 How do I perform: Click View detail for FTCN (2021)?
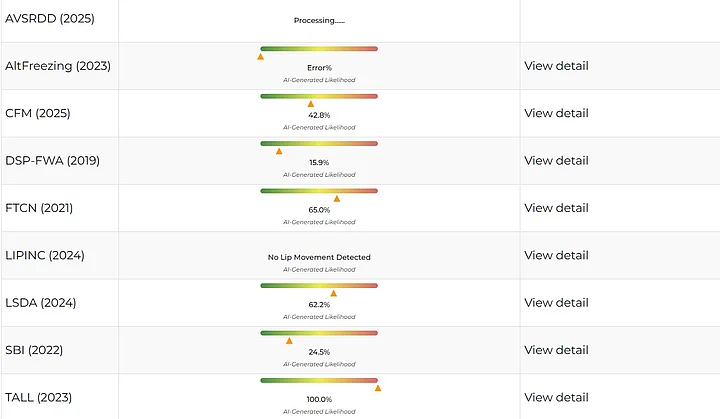556,208
